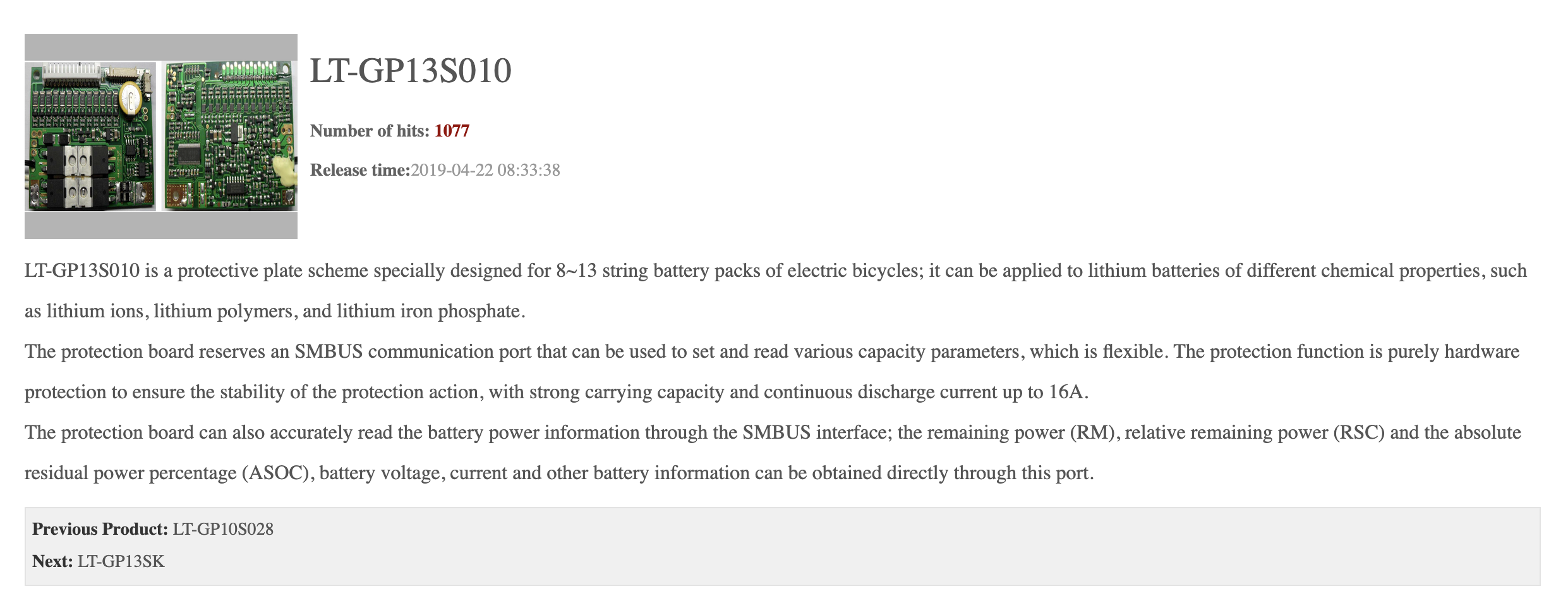Image resolution: width=1568 pixels, height=598 pixels.
Task: Click the "16A" discharge current value
Action: [x=1066, y=393]
